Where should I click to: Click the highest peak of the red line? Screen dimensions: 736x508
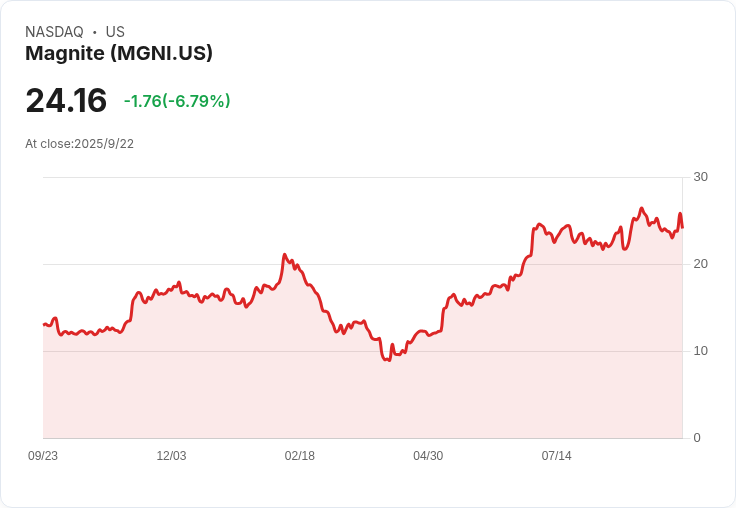642,208
